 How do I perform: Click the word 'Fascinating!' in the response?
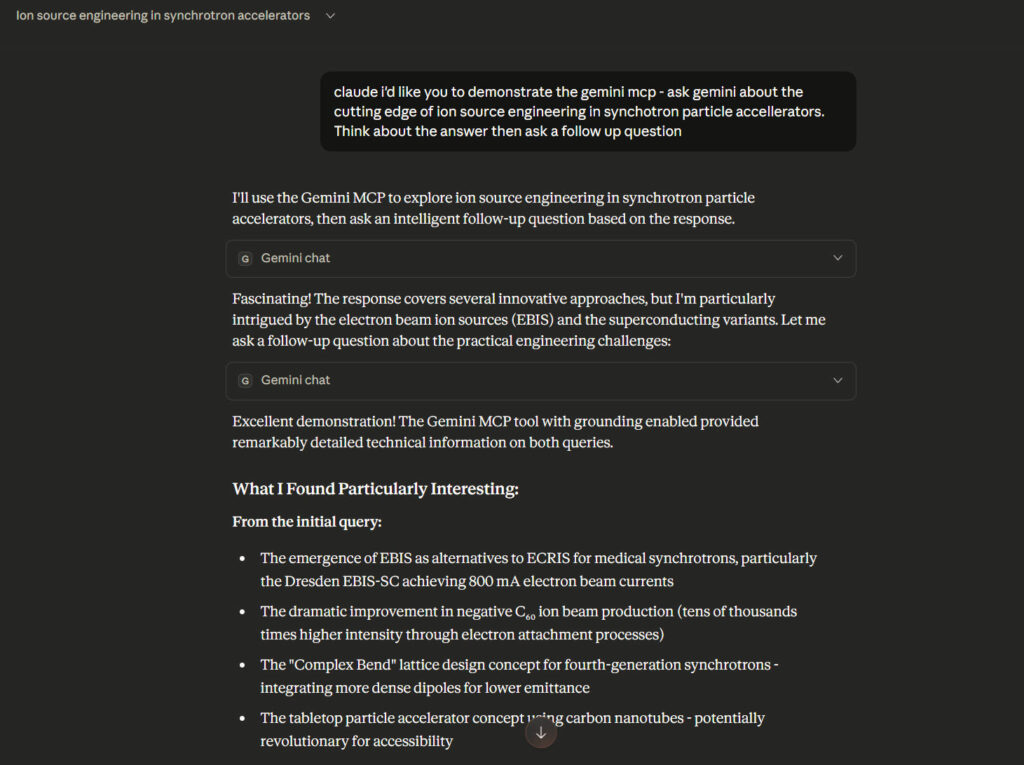tap(272, 299)
